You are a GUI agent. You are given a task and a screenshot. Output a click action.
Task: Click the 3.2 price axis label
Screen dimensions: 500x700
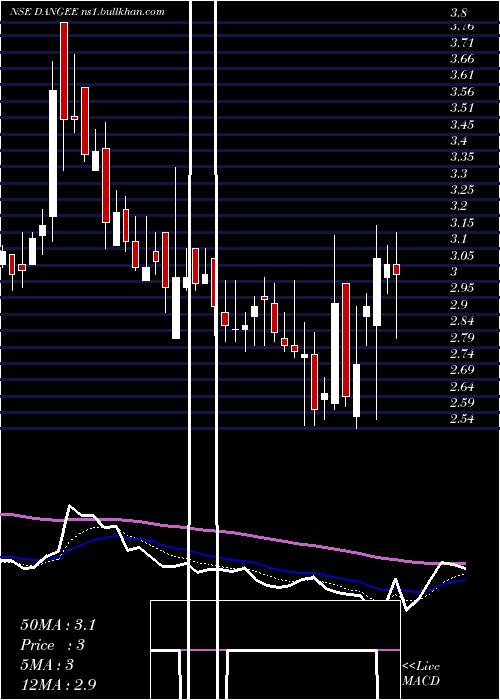coord(458,206)
